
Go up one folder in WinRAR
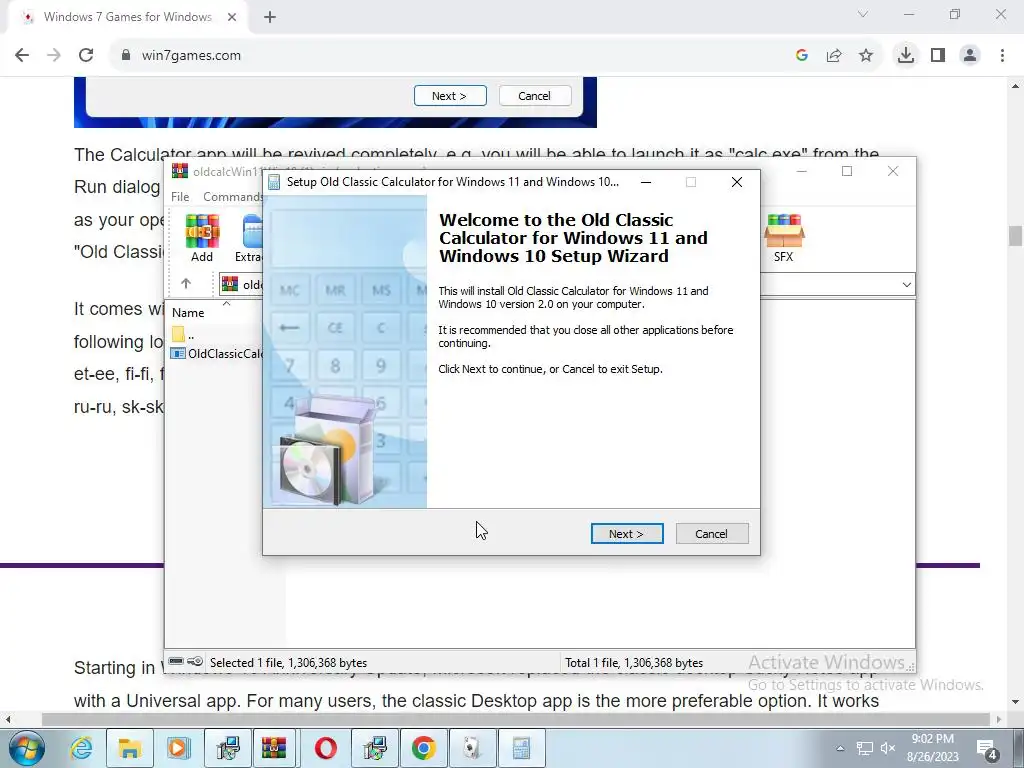(x=186, y=283)
